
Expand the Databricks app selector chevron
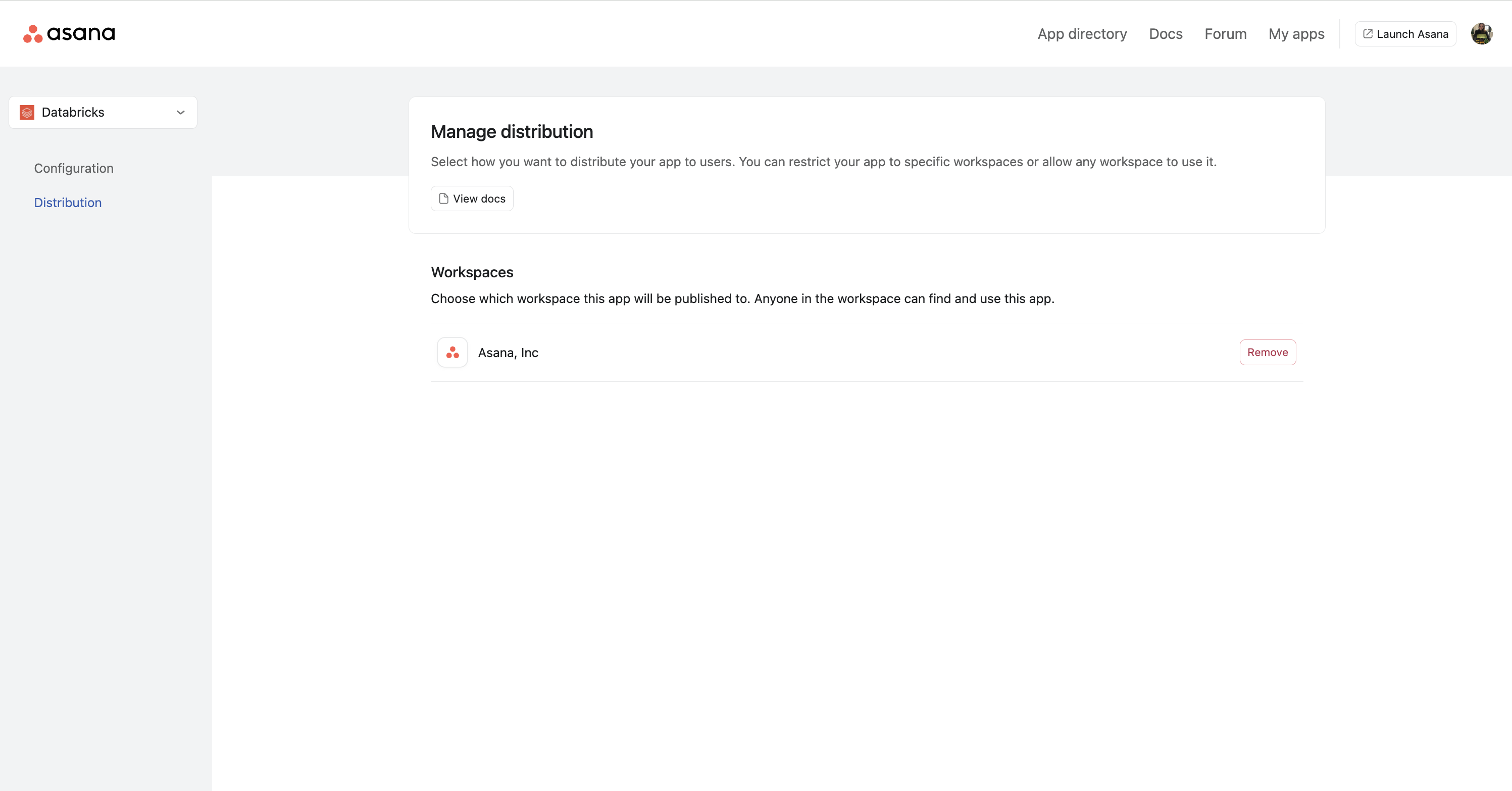tap(181, 112)
